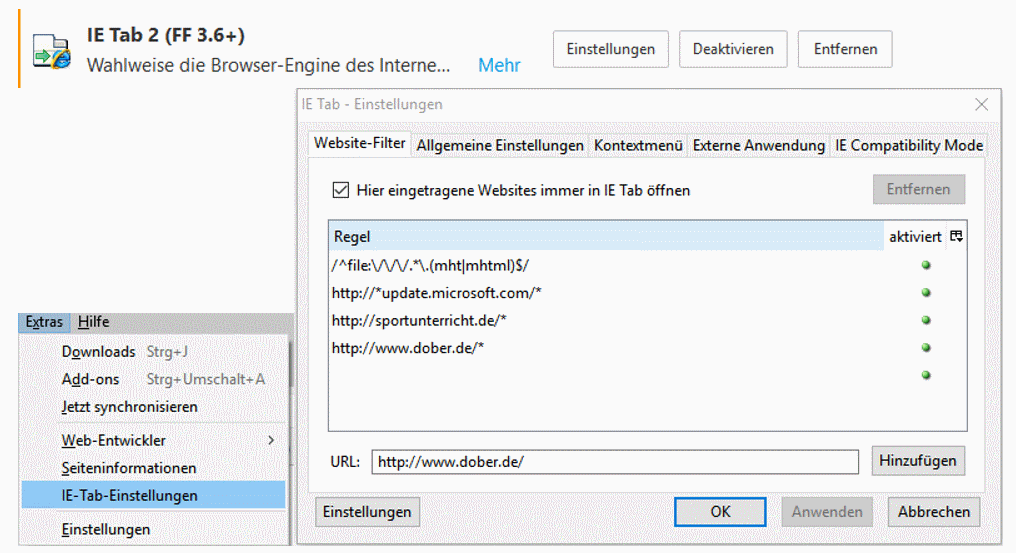Screen dimensions: 1016x553
Task: Select the IE Compatibility Mode tab
Action: (908, 145)
